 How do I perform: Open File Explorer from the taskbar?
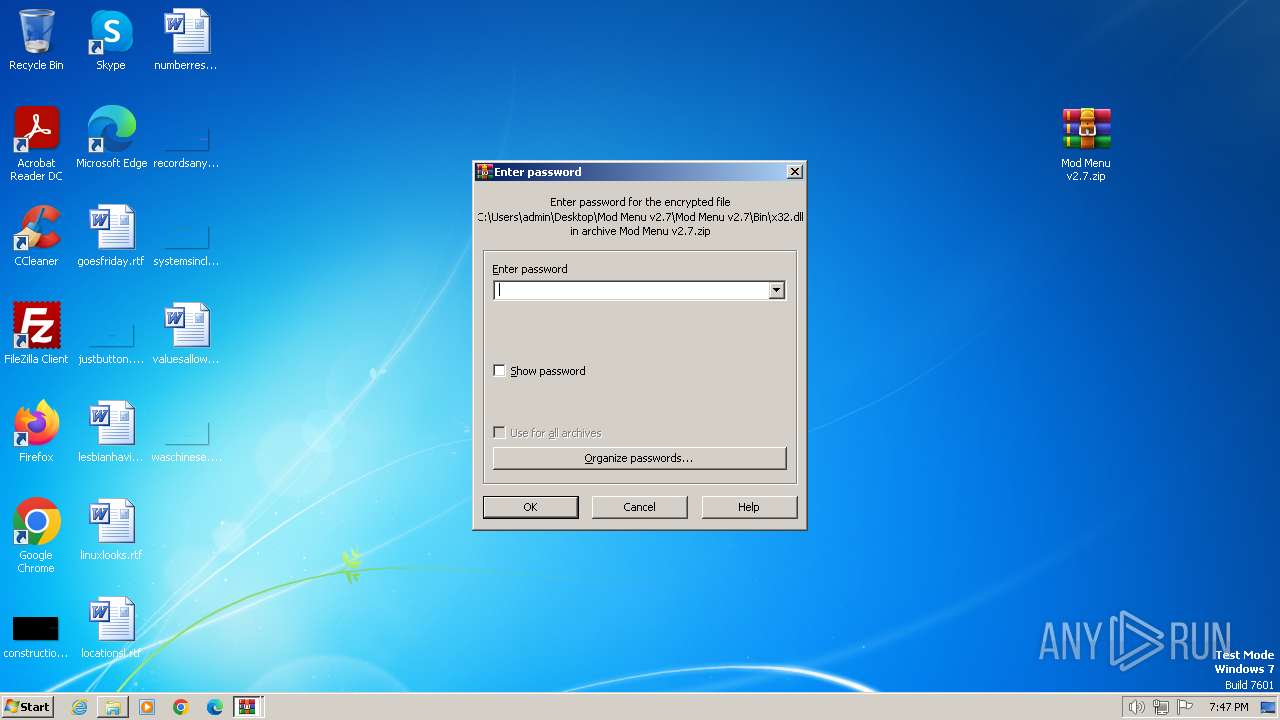[113, 707]
